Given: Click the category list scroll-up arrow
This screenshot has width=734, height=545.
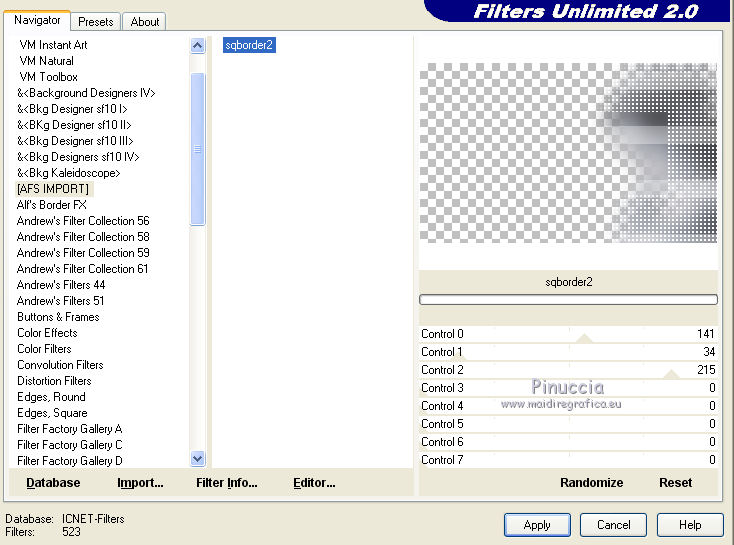Looking at the screenshot, I should pos(198,45).
